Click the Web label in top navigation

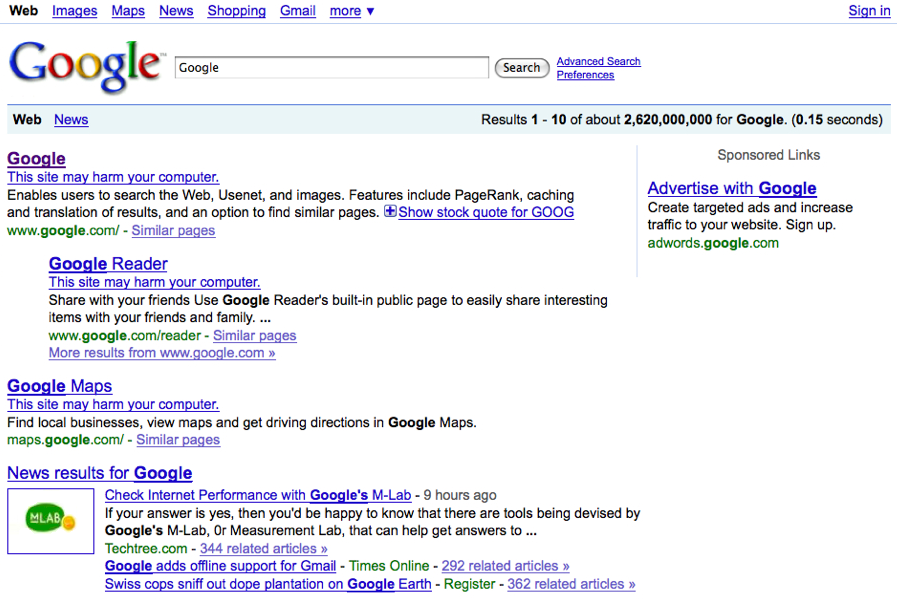(23, 11)
